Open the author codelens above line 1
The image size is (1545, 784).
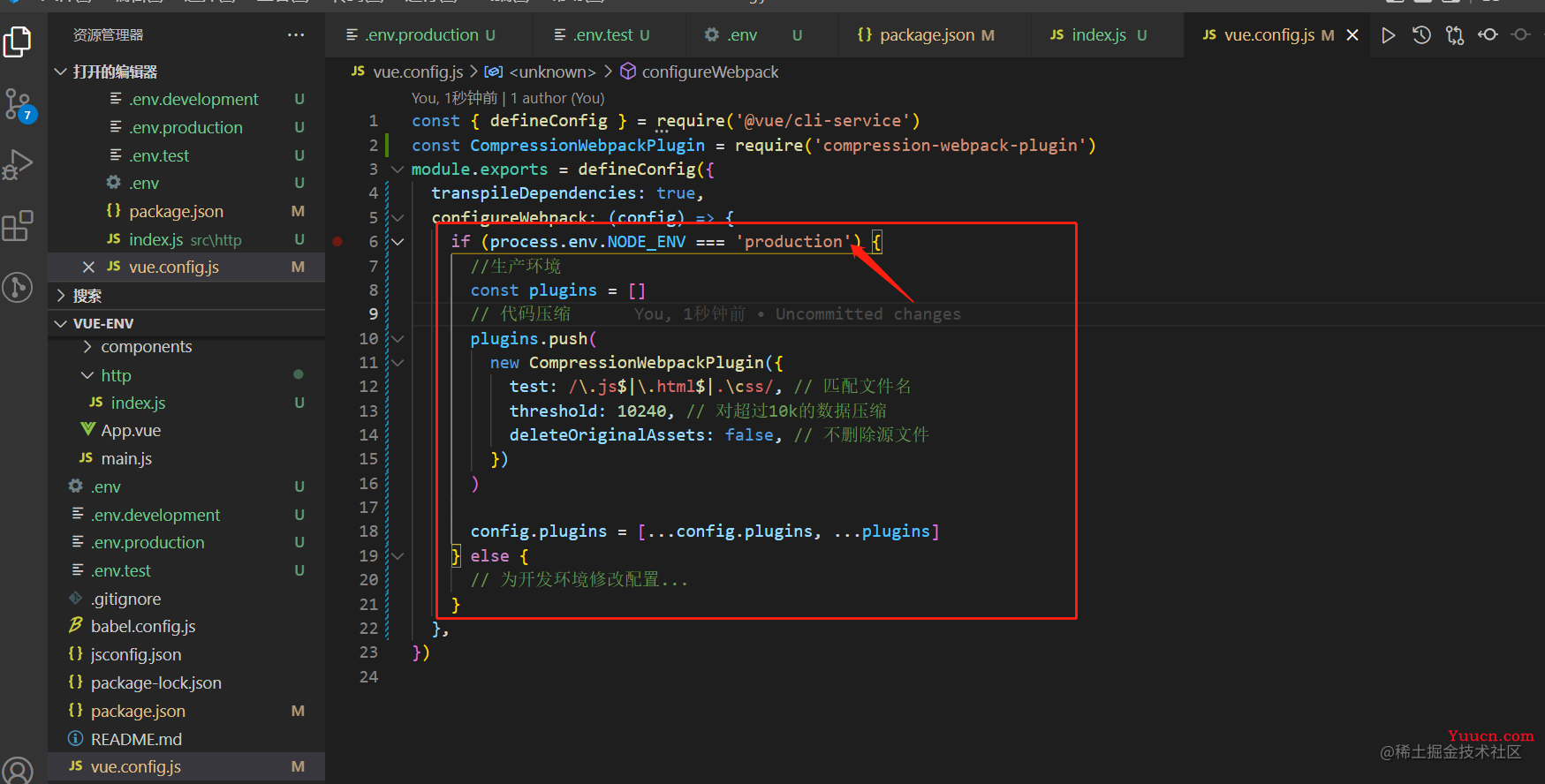click(x=508, y=98)
